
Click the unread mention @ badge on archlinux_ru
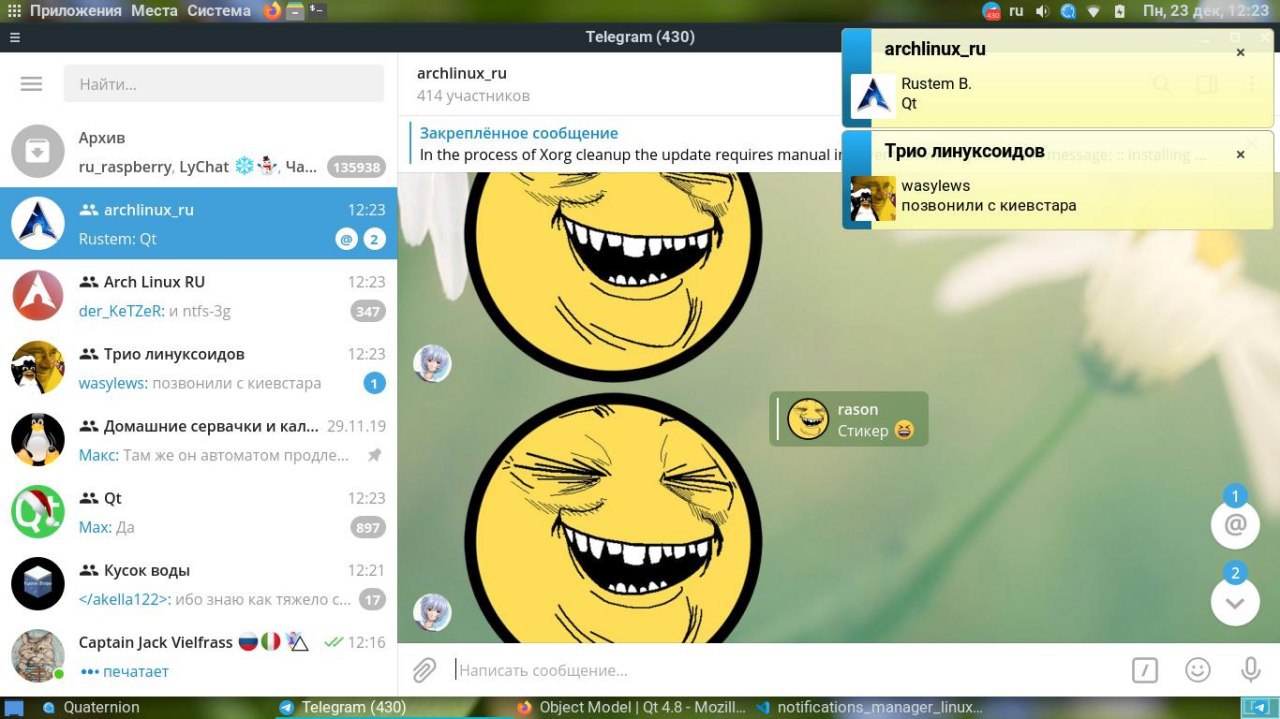click(x=346, y=239)
